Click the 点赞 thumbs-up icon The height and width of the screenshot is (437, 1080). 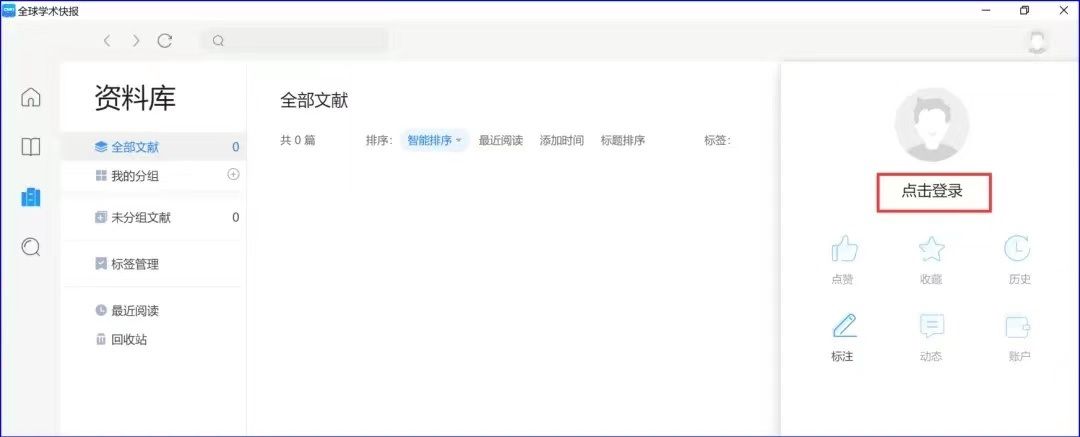[x=843, y=250]
